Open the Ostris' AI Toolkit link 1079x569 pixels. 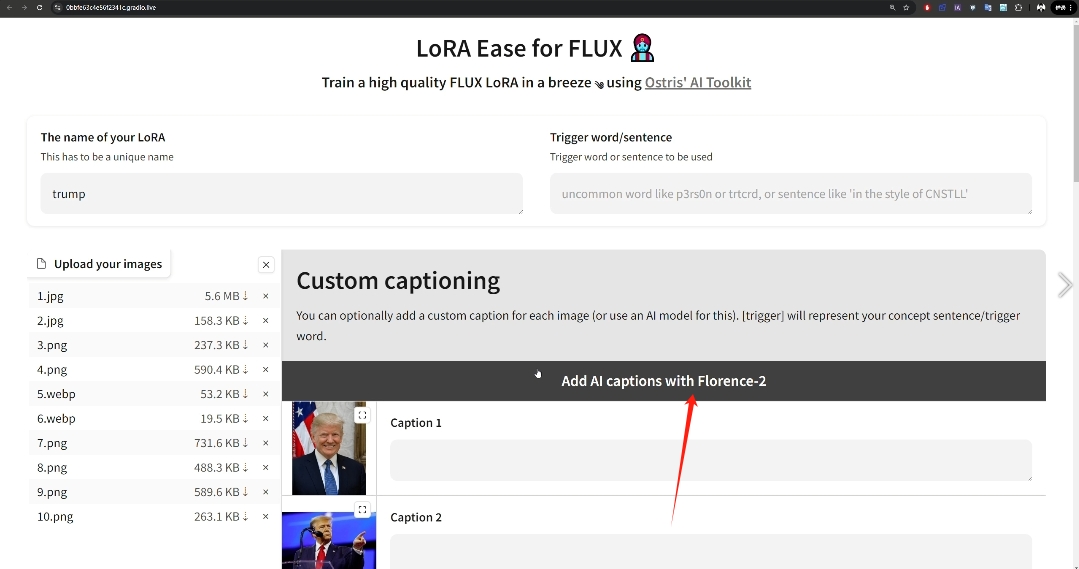(x=698, y=83)
